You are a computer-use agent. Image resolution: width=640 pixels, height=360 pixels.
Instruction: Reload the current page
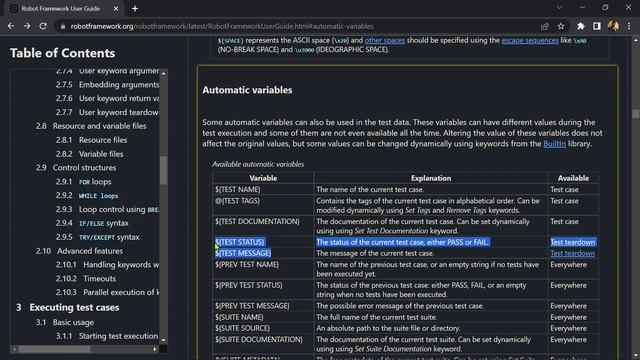(43, 26)
